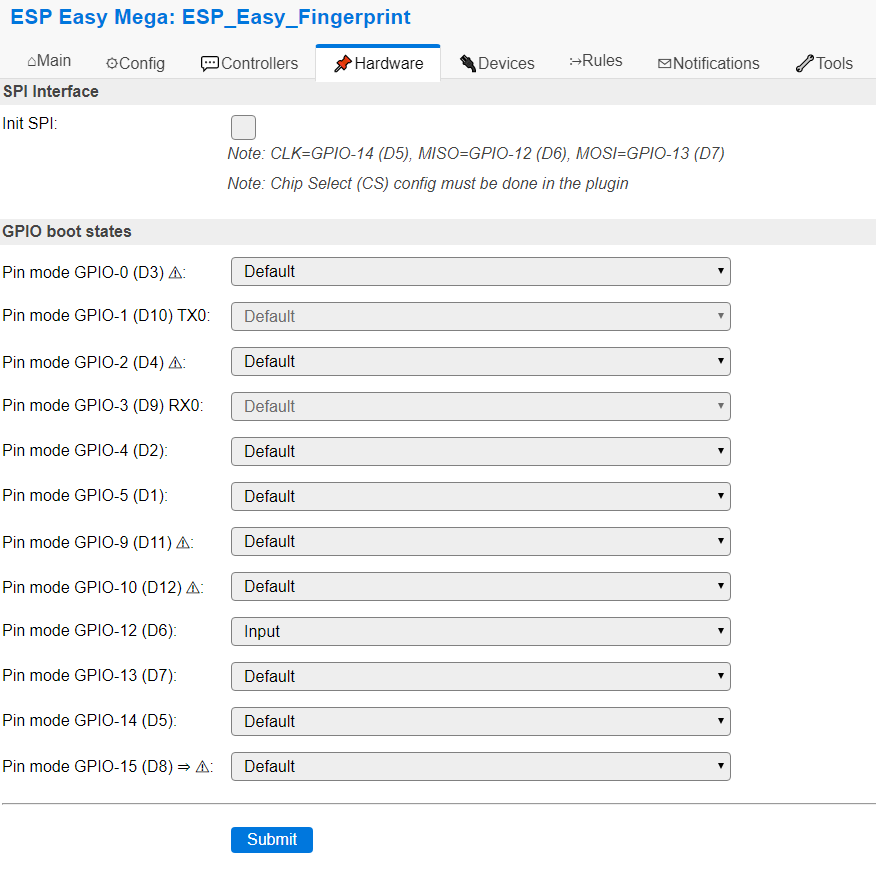Open the GPIO-12 (D6) dropdown set to Input
This screenshot has width=876, height=876.
tap(480, 632)
